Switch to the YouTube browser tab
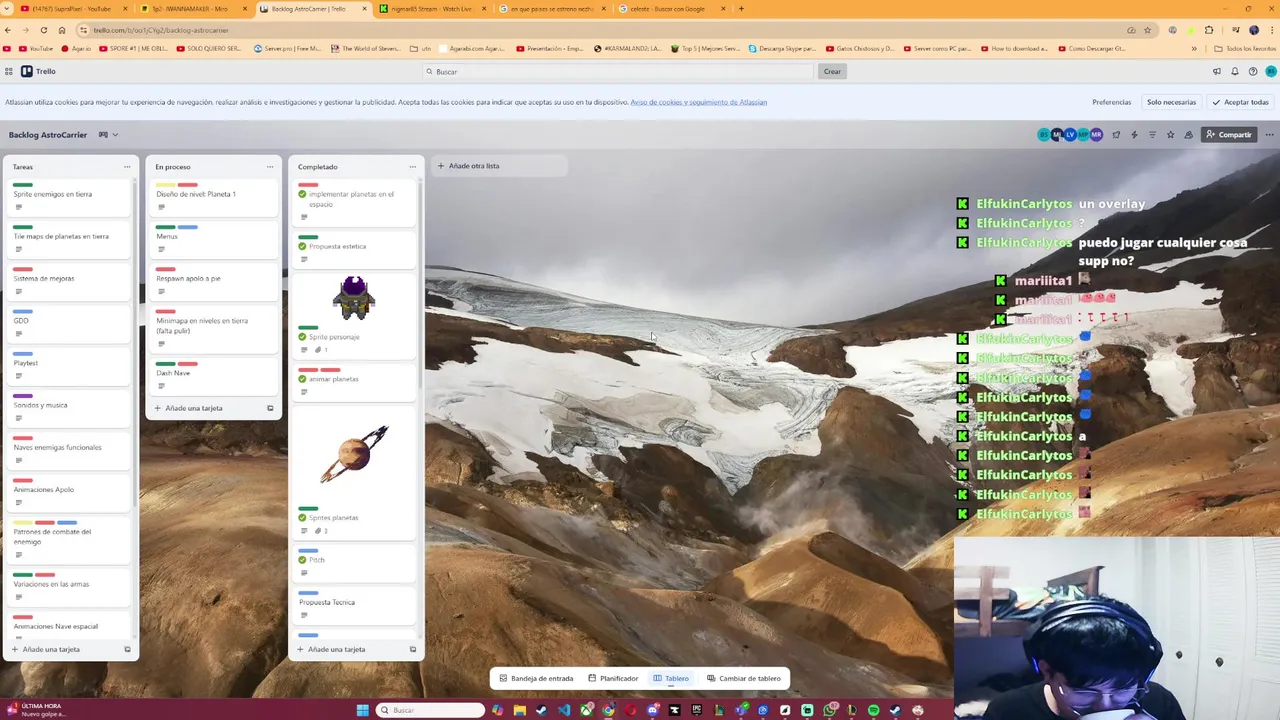 (72, 9)
